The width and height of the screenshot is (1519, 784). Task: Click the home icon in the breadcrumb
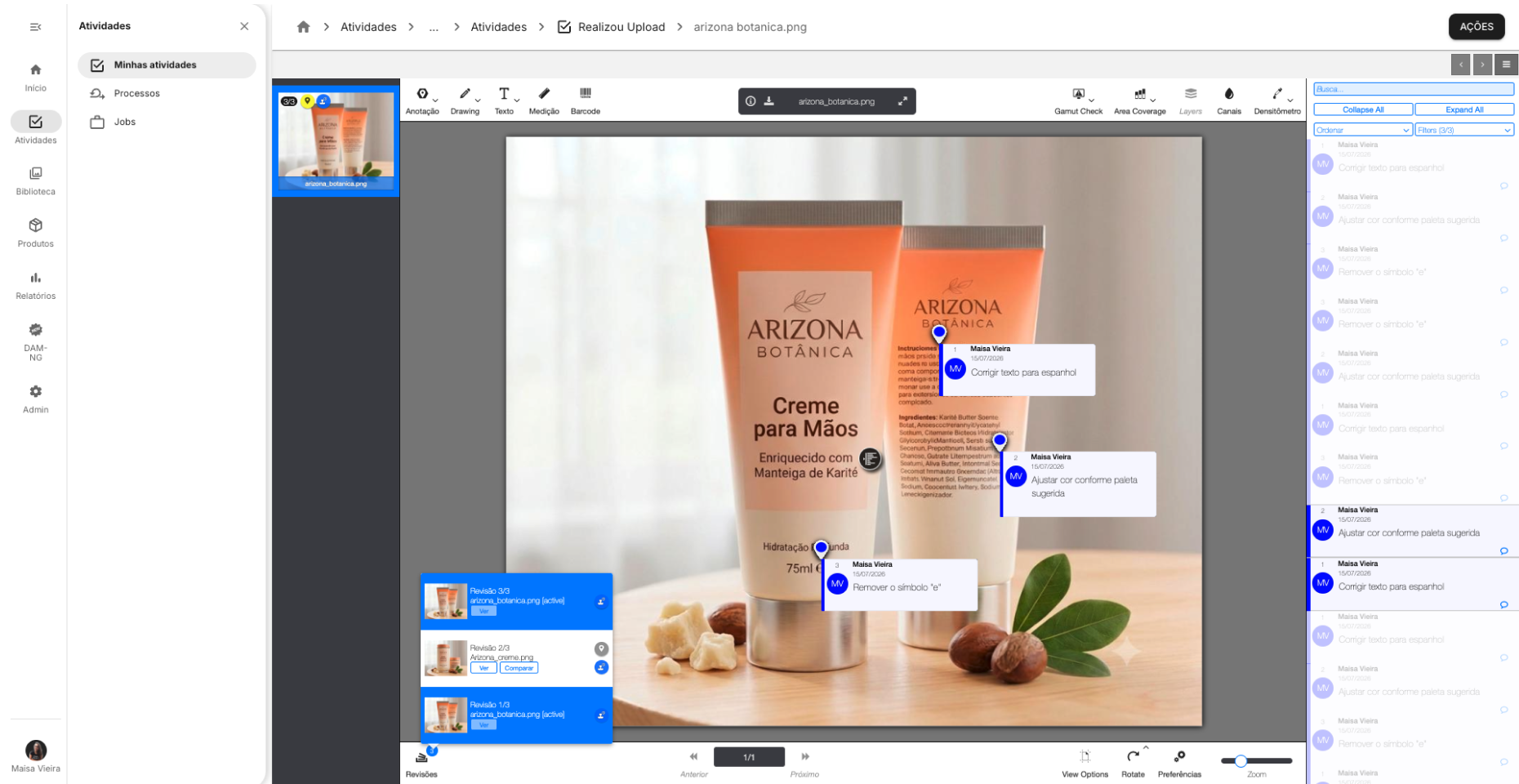tap(304, 27)
